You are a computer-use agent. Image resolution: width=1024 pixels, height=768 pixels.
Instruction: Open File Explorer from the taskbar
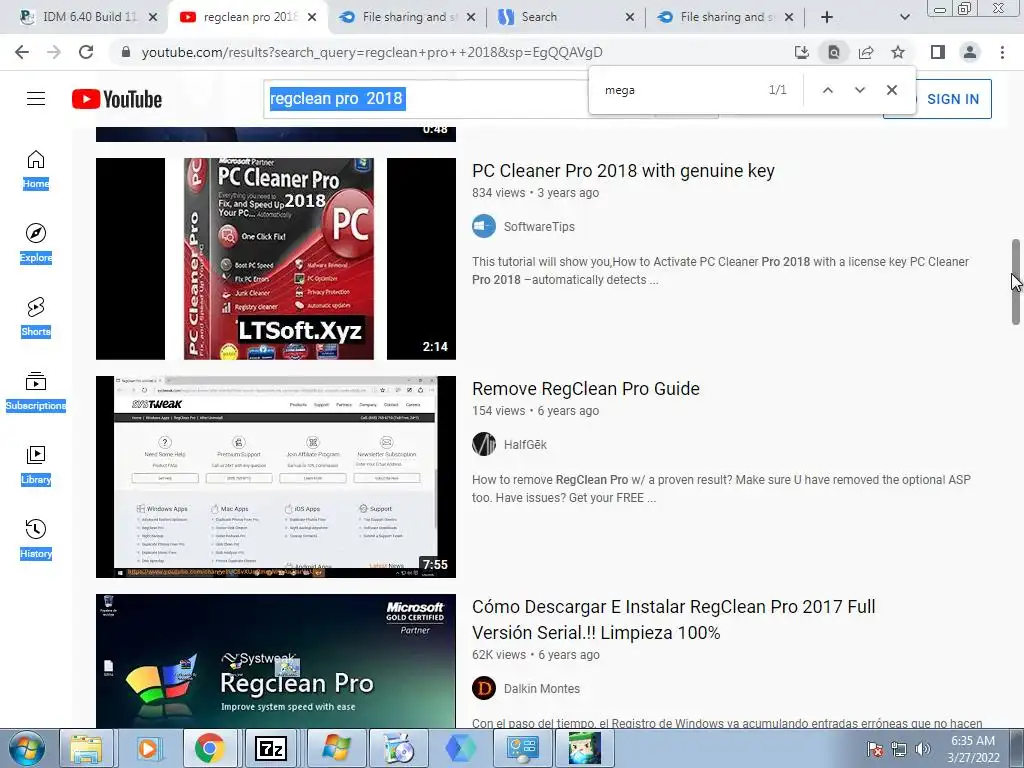[86, 748]
